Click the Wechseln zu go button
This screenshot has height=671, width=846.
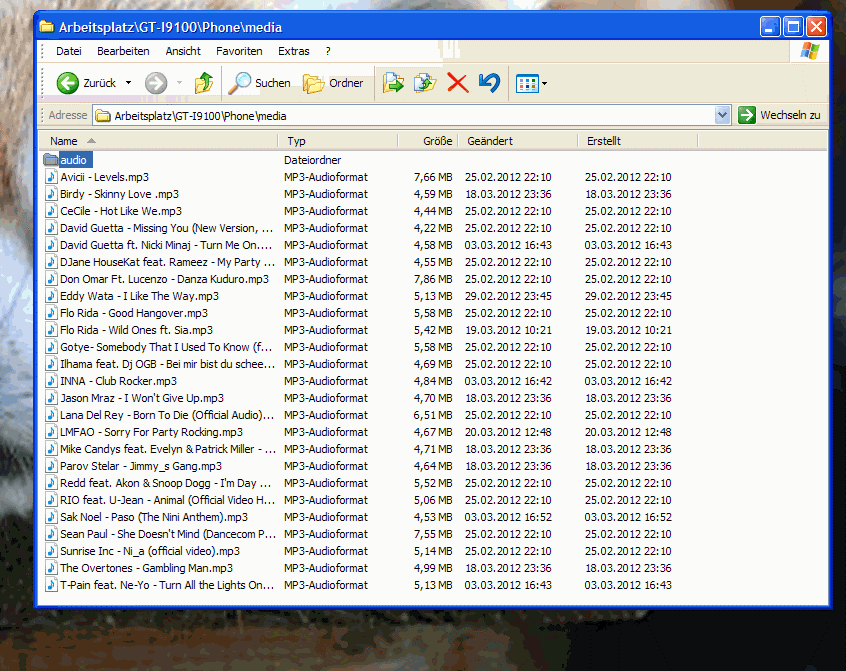(x=779, y=115)
